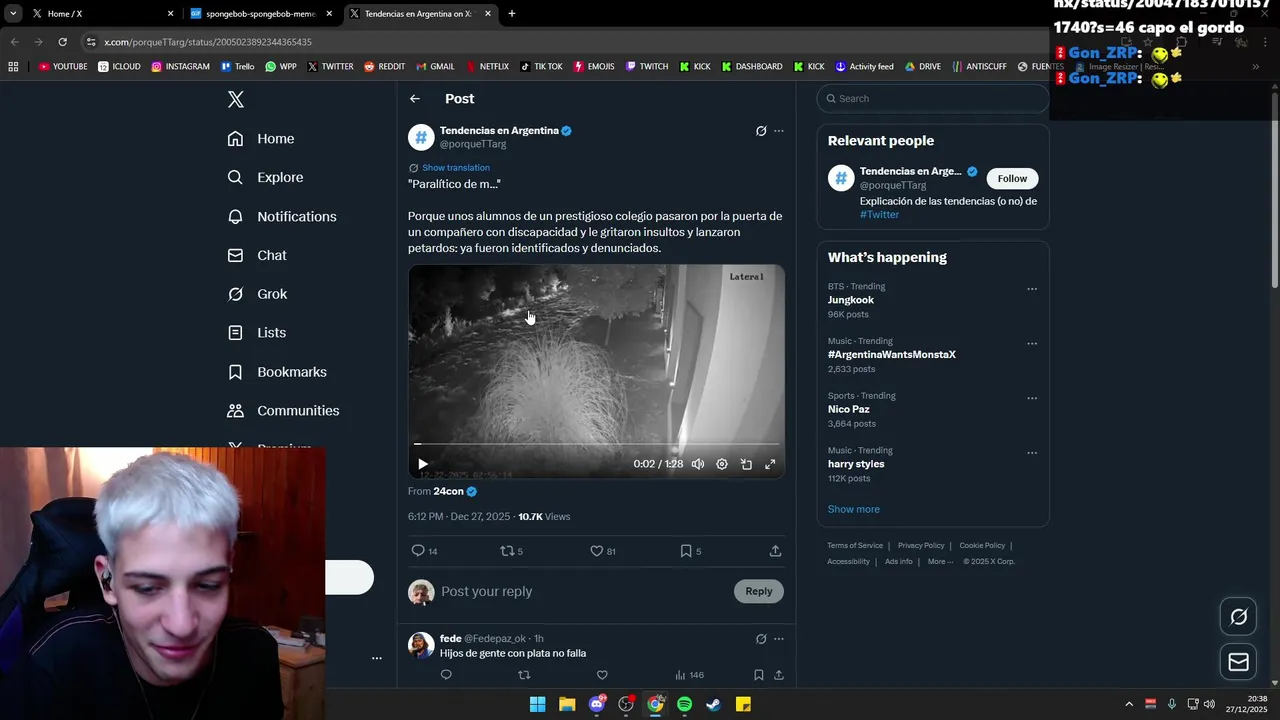Image resolution: width=1280 pixels, height=720 pixels.
Task: Open YOUTUBE bookmark
Action: 63,67
